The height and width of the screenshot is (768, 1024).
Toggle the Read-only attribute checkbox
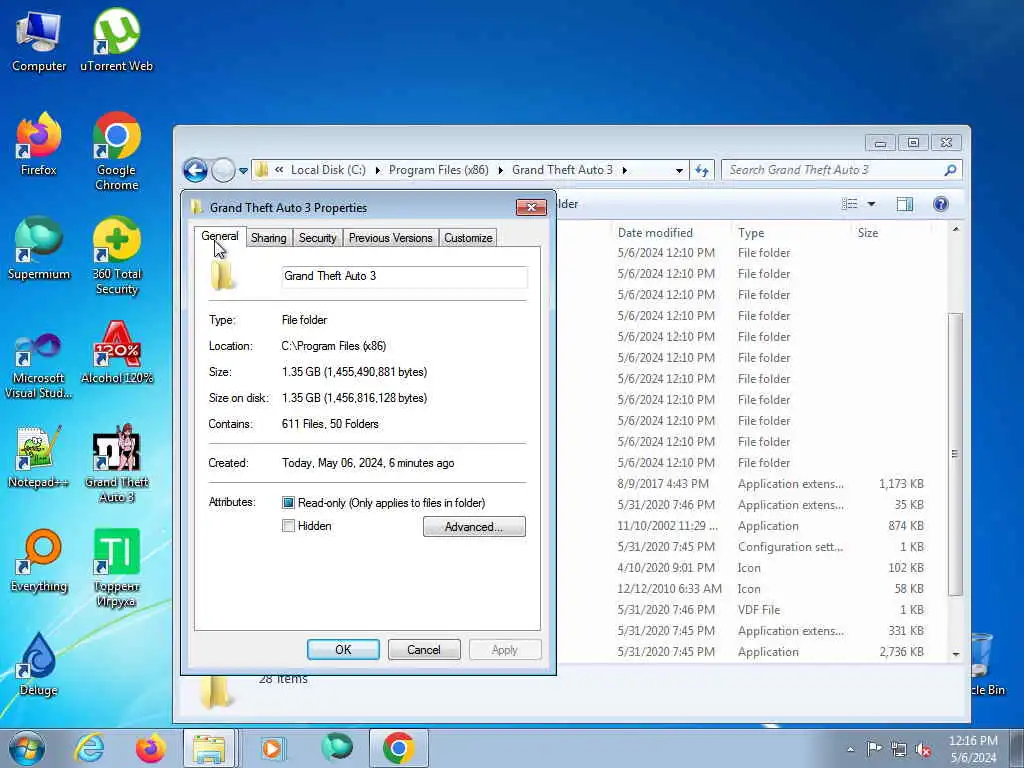coord(288,503)
